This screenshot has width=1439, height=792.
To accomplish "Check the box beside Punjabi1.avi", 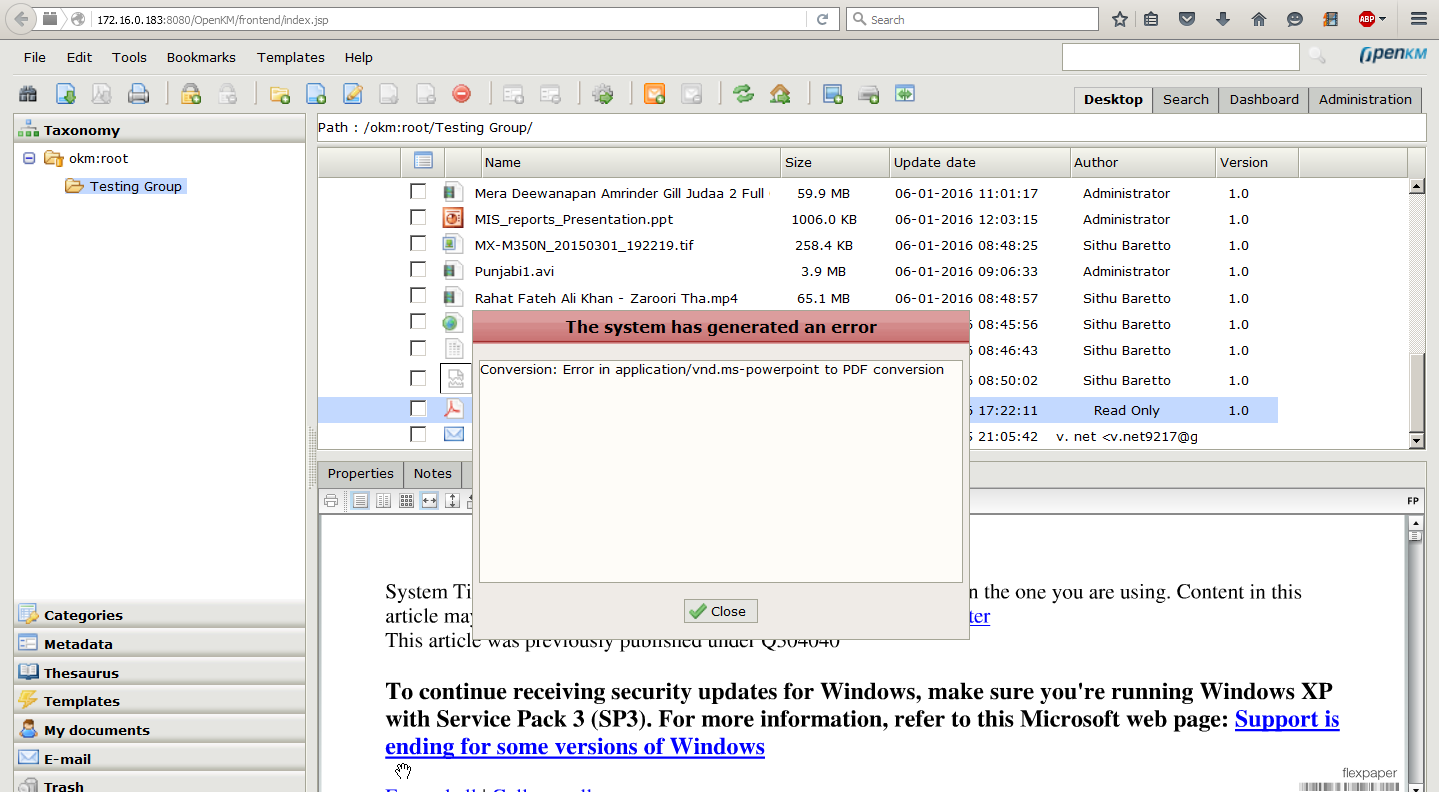I will click(418, 270).
